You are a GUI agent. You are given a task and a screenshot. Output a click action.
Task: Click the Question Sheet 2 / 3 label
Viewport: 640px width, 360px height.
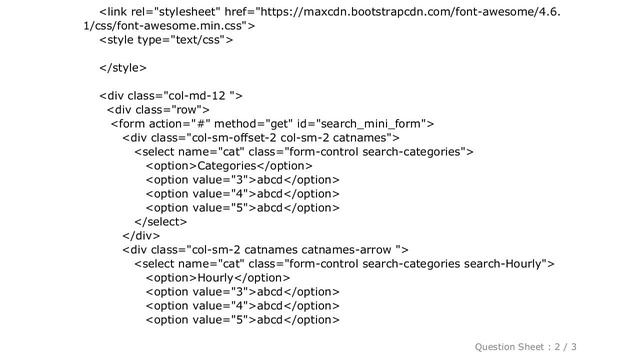pyautogui.click(x=526, y=347)
